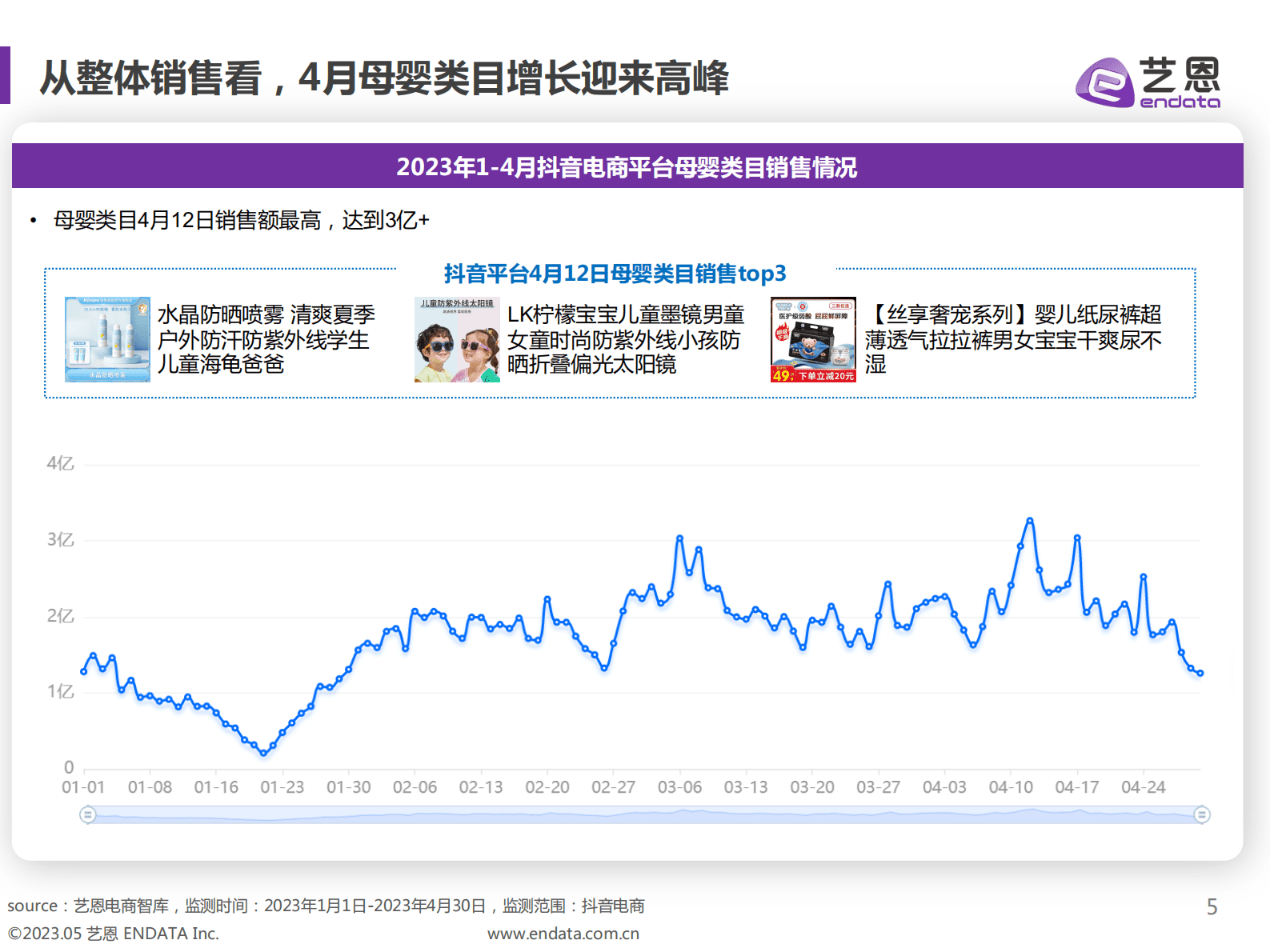Click the 03-06 sales peak data point
The image size is (1270, 952).
point(679,538)
